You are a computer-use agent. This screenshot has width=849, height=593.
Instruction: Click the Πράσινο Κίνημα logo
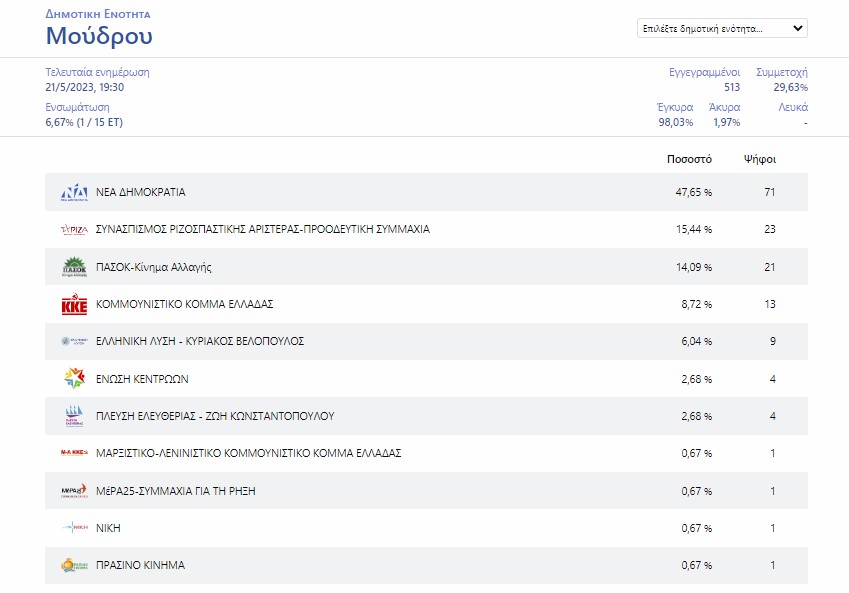(x=74, y=565)
